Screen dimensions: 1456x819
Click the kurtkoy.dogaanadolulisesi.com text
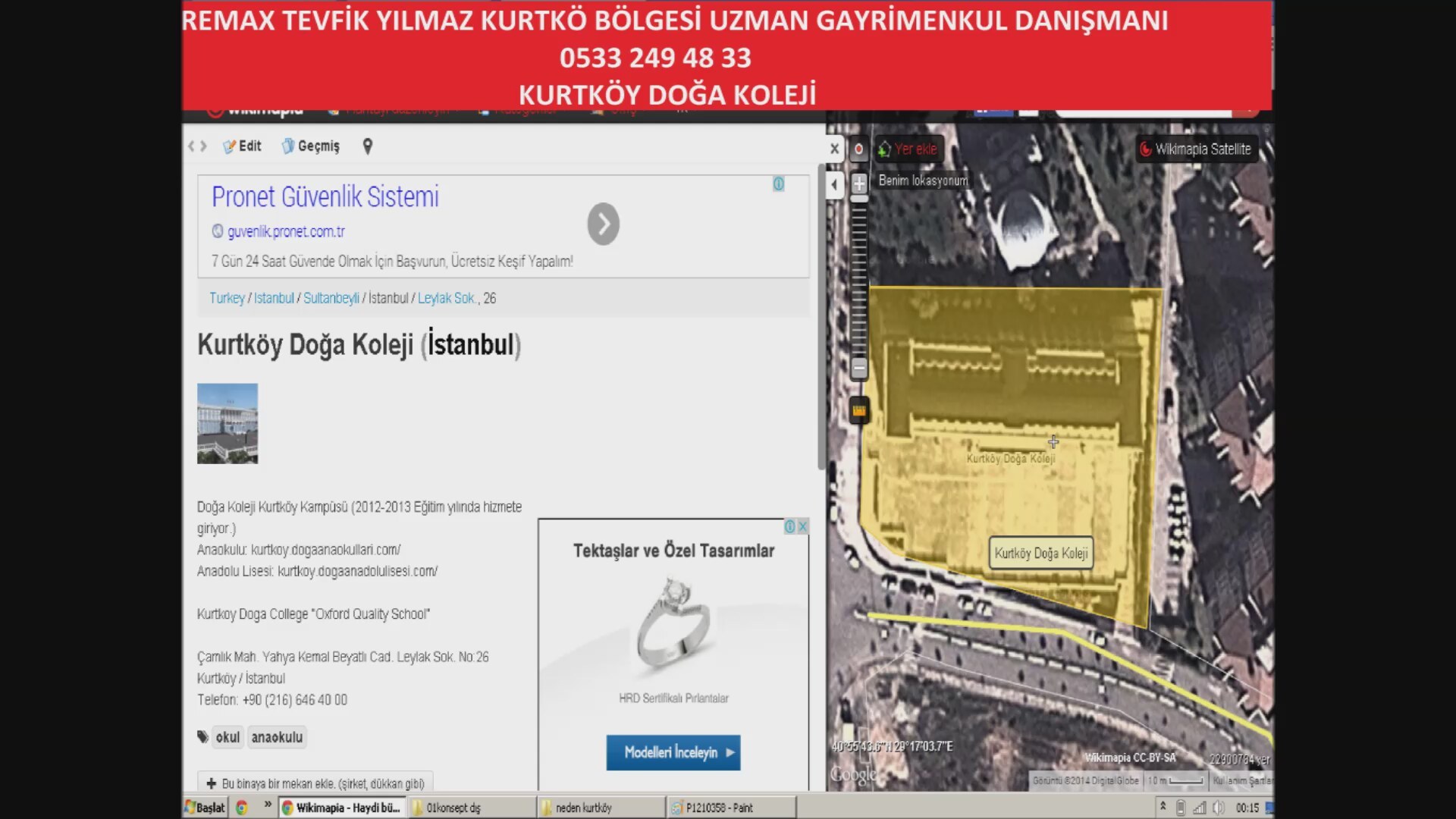click(x=357, y=571)
